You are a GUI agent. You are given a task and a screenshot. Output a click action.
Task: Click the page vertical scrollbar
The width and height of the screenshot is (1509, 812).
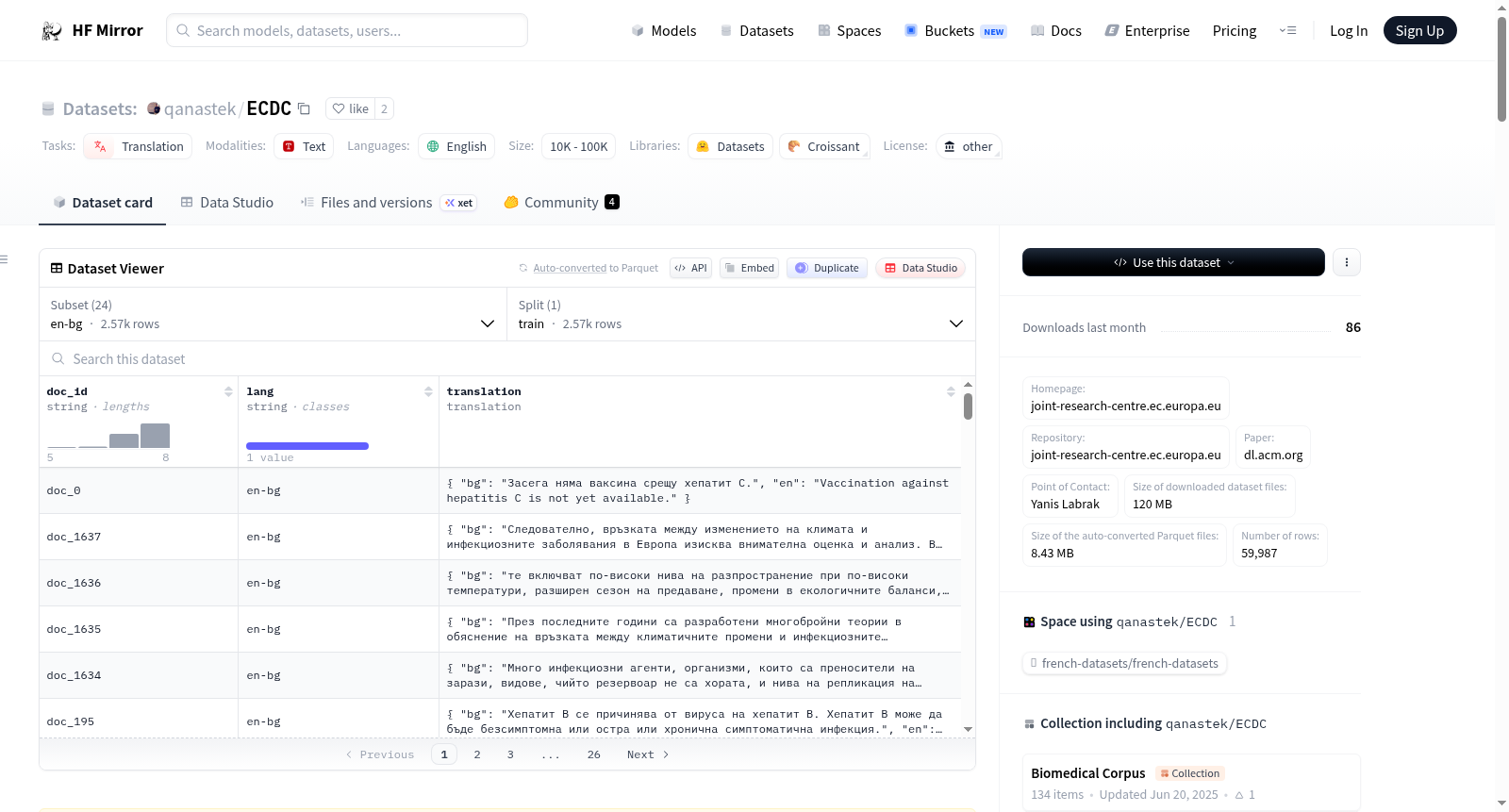pyautogui.click(x=1501, y=71)
